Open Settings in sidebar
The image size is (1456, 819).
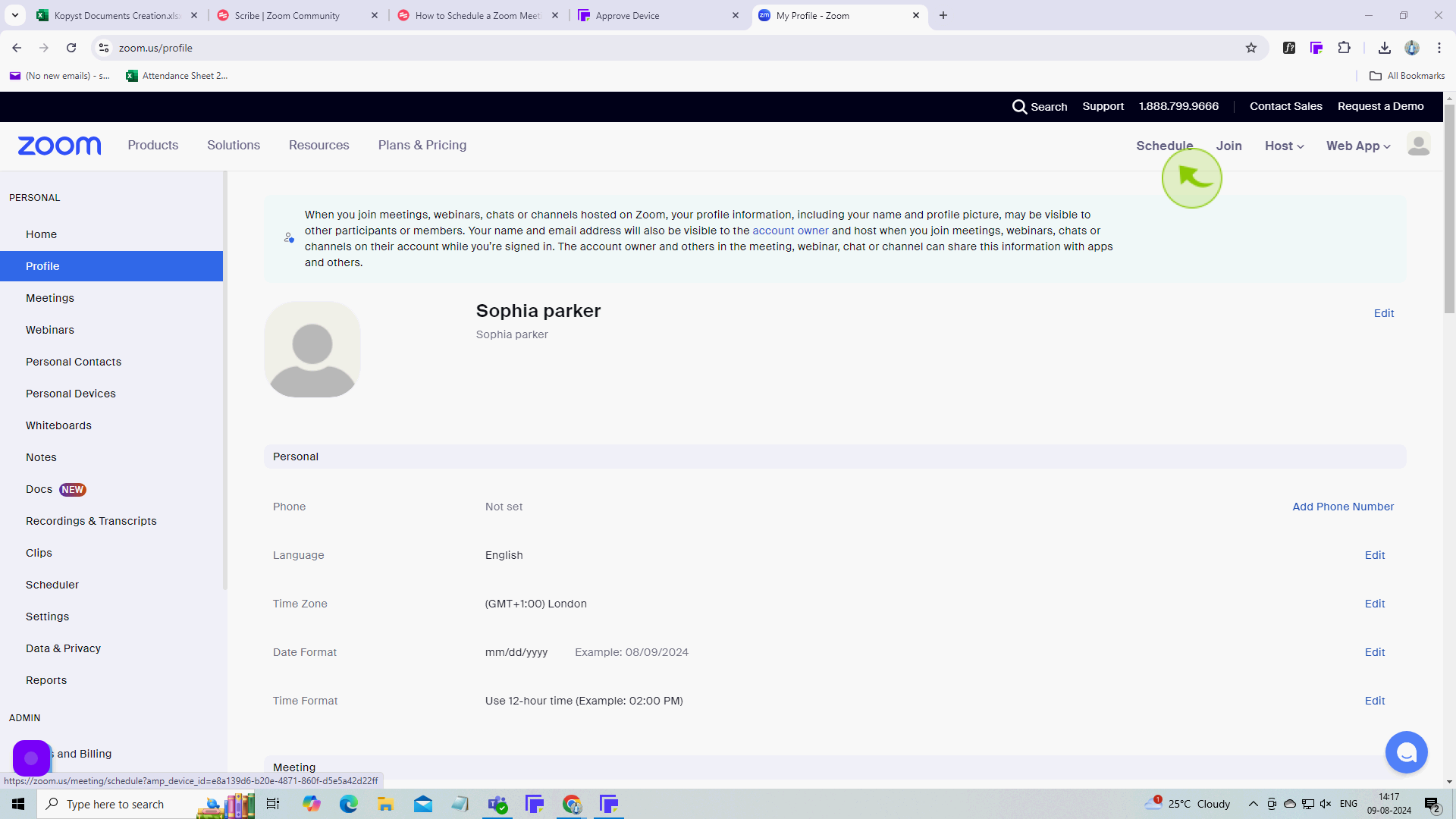[111, 617]
